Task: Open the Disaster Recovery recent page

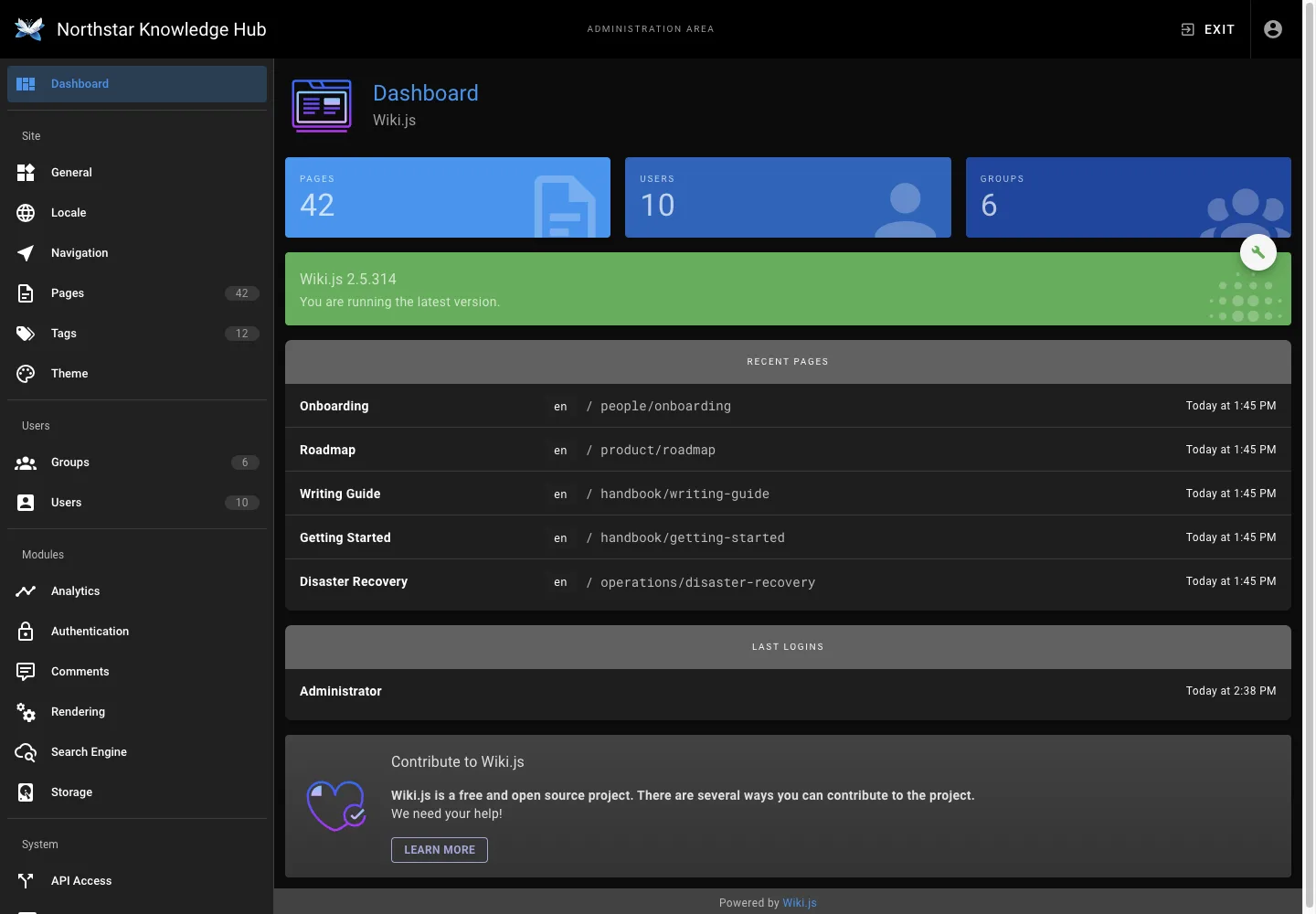Action: coord(788,581)
